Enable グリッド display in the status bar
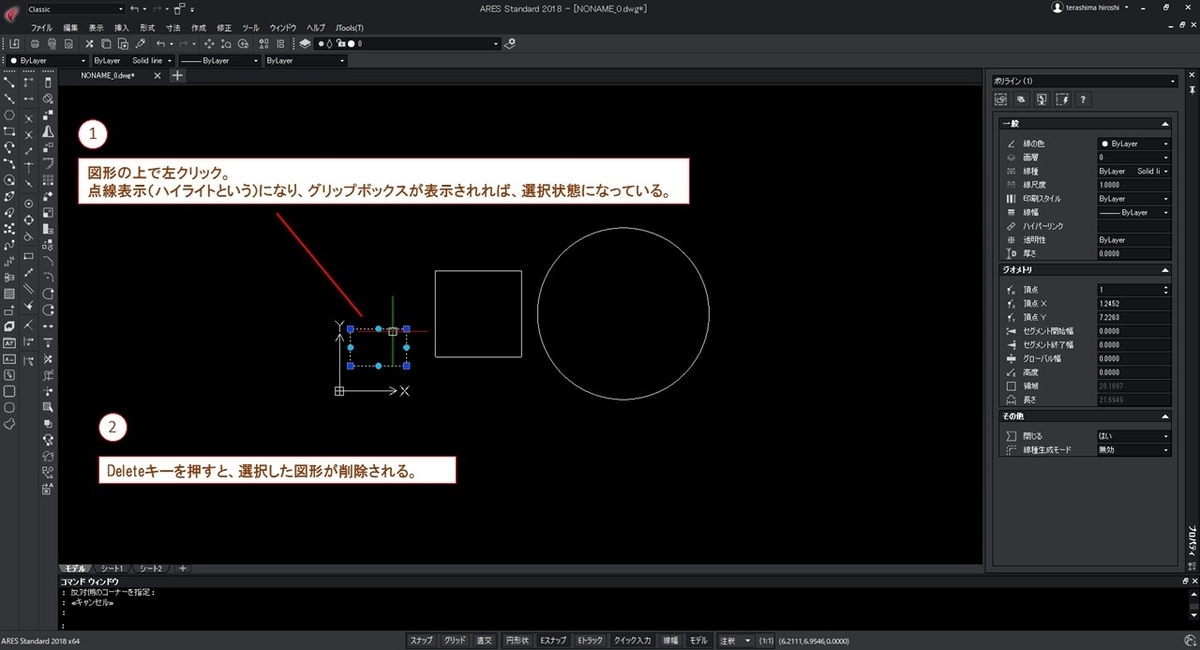 click(x=456, y=640)
